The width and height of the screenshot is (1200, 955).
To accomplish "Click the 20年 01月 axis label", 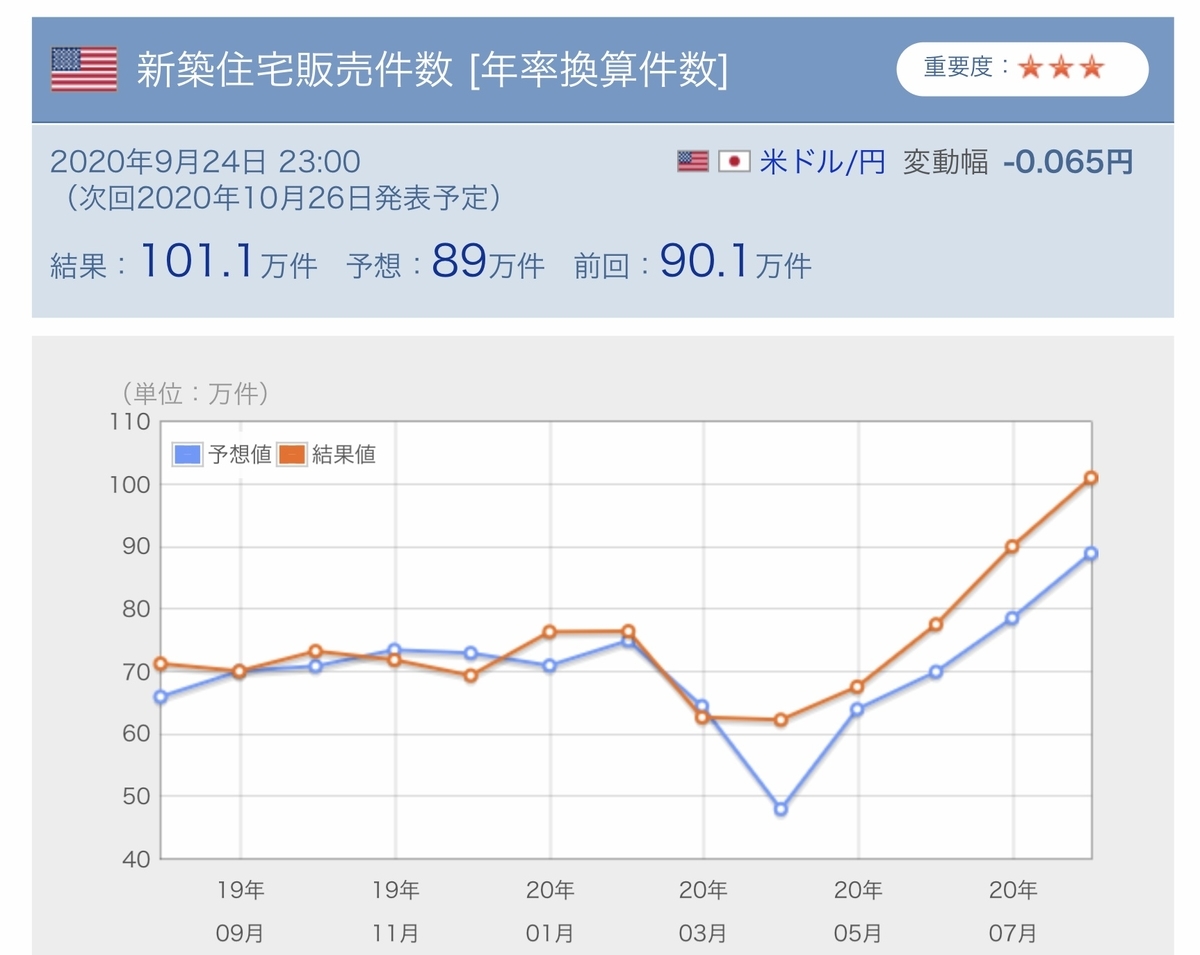I will [x=549, y=911].
